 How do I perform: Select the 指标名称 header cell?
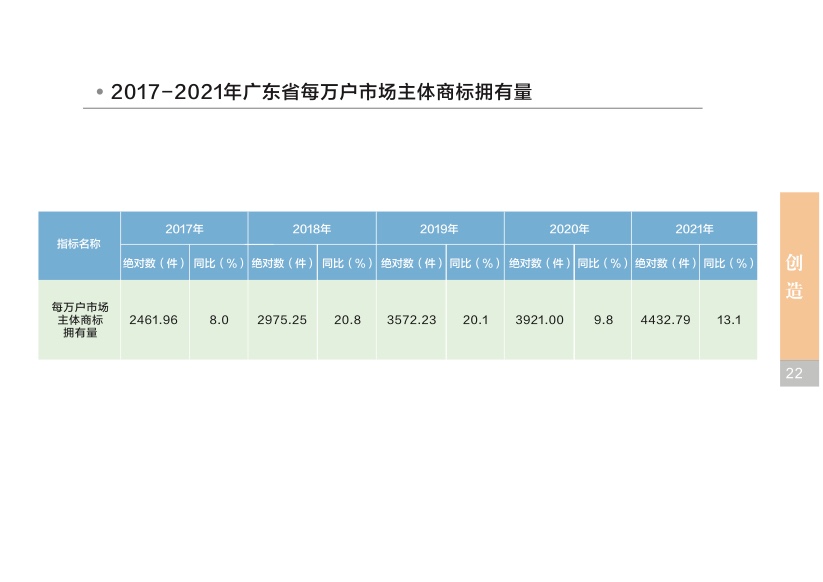(x=79, y=245)
